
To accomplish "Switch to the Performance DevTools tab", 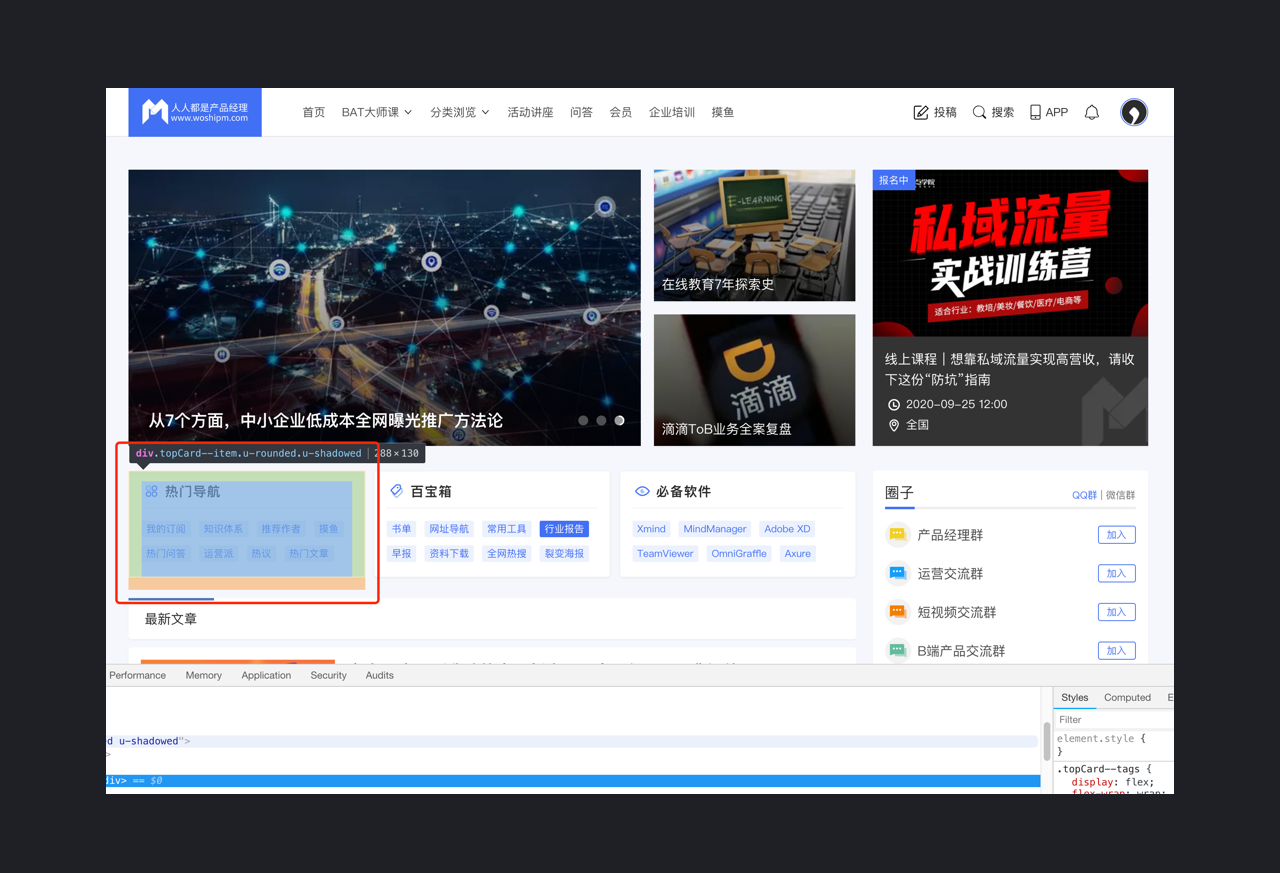I will 138,675.
